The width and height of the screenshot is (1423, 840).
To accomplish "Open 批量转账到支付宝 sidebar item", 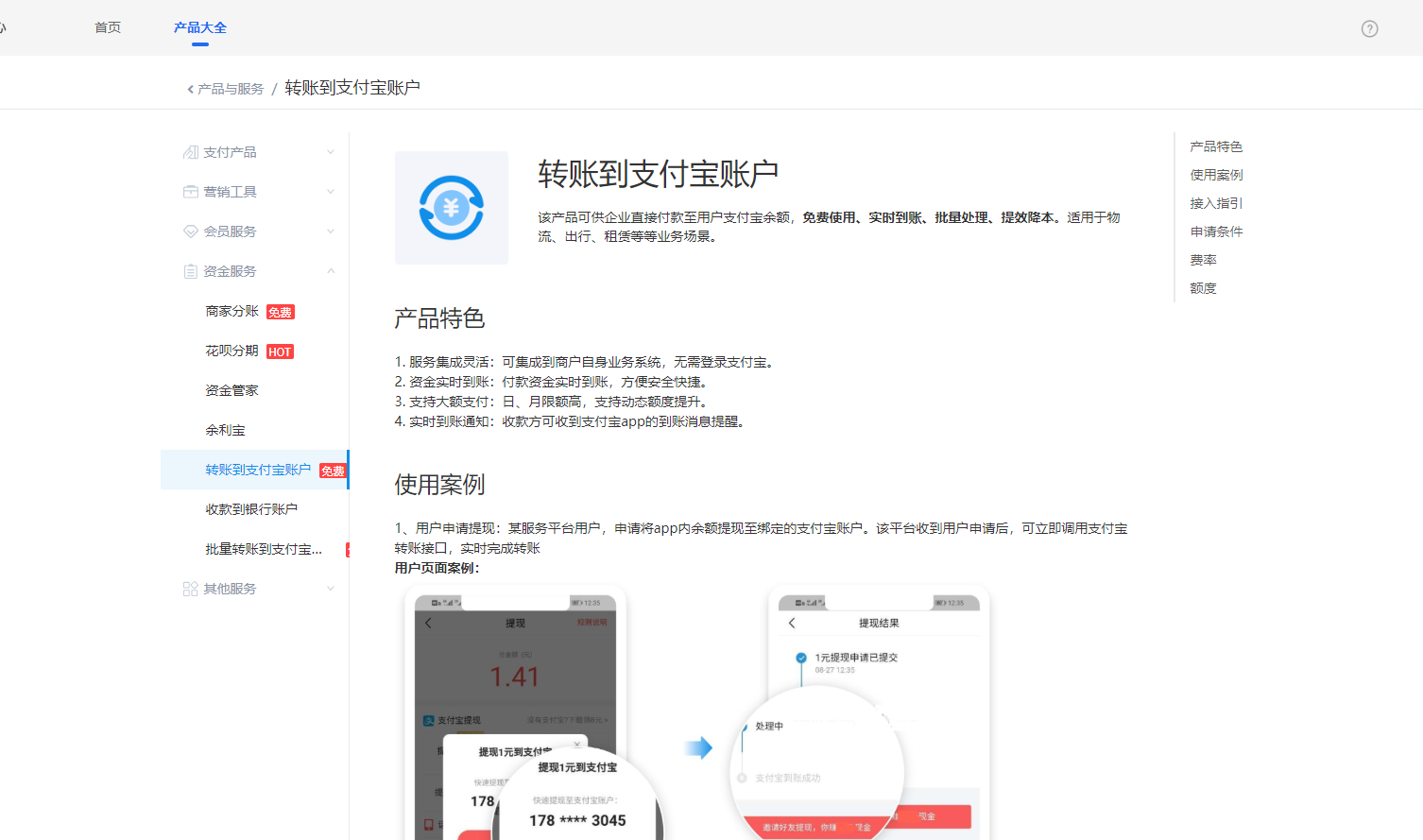I will point(264,549).
